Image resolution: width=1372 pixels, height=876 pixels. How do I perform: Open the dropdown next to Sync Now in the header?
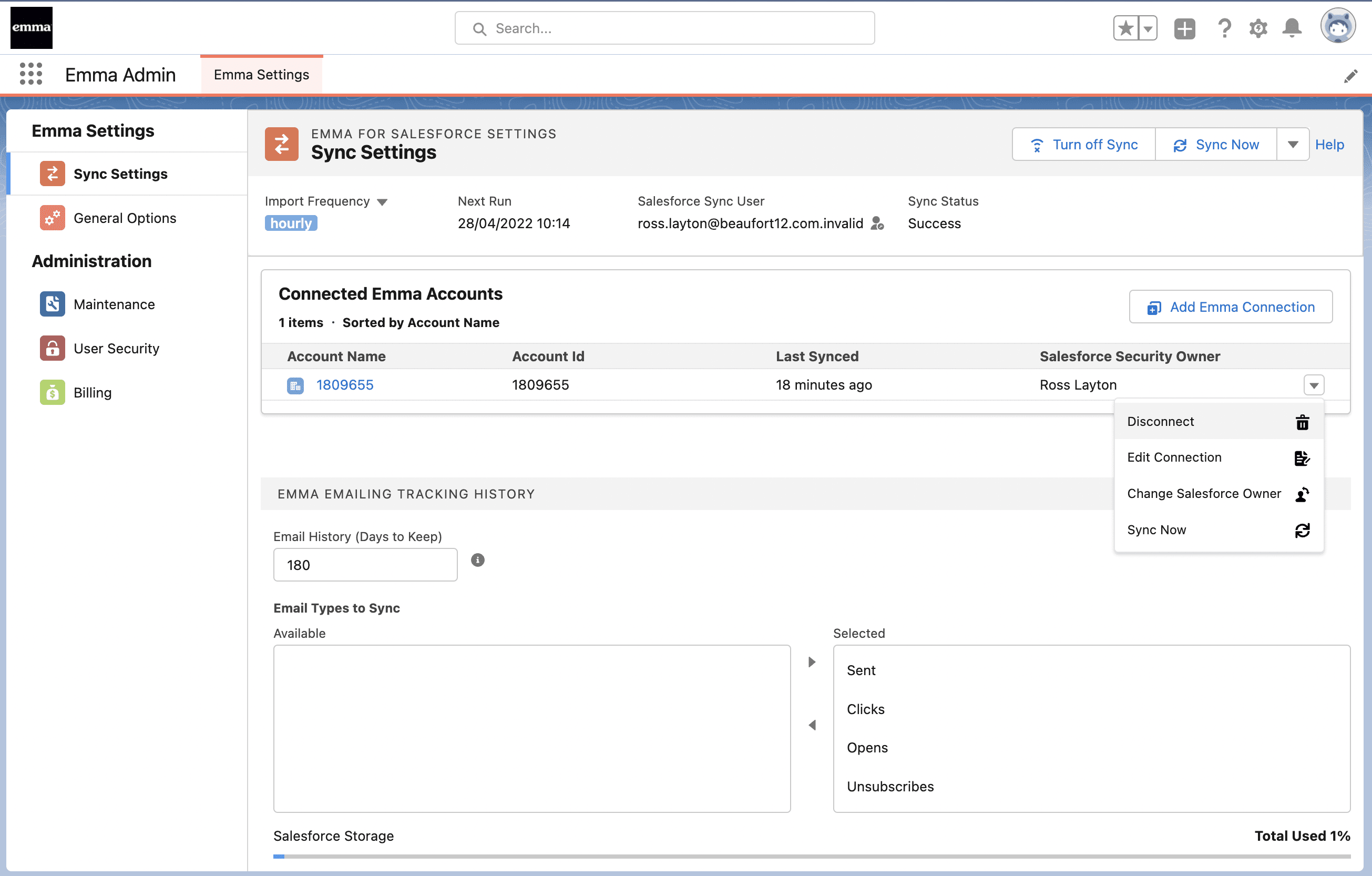pos(1293,145)
